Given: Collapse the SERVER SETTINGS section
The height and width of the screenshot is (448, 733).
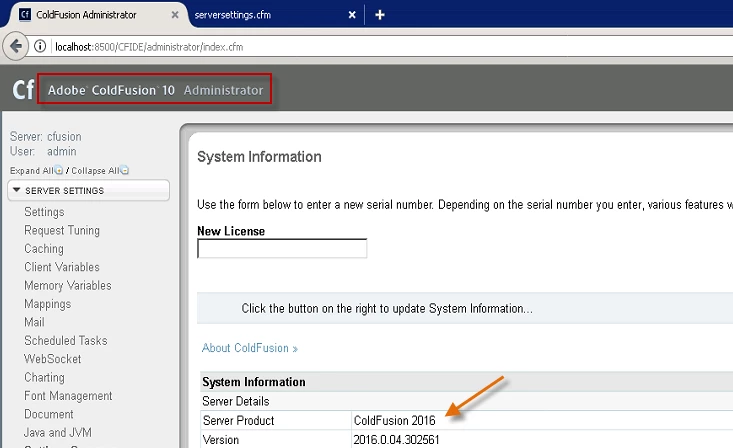Looking at the screenshot, I should coord(88,190).
